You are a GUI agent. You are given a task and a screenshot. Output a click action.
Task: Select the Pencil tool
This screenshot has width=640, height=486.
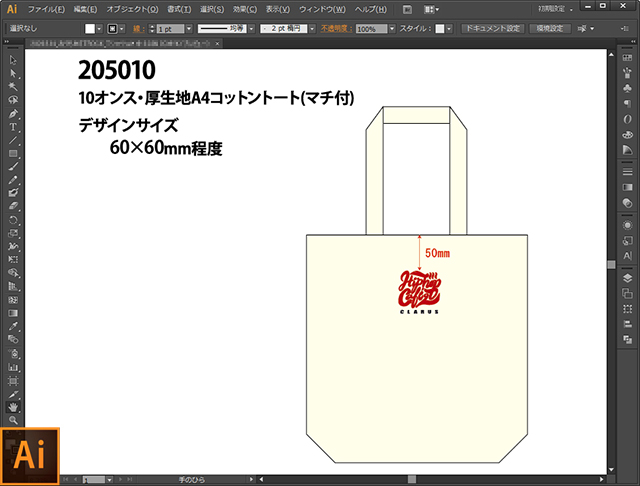(x=13, y=180)
